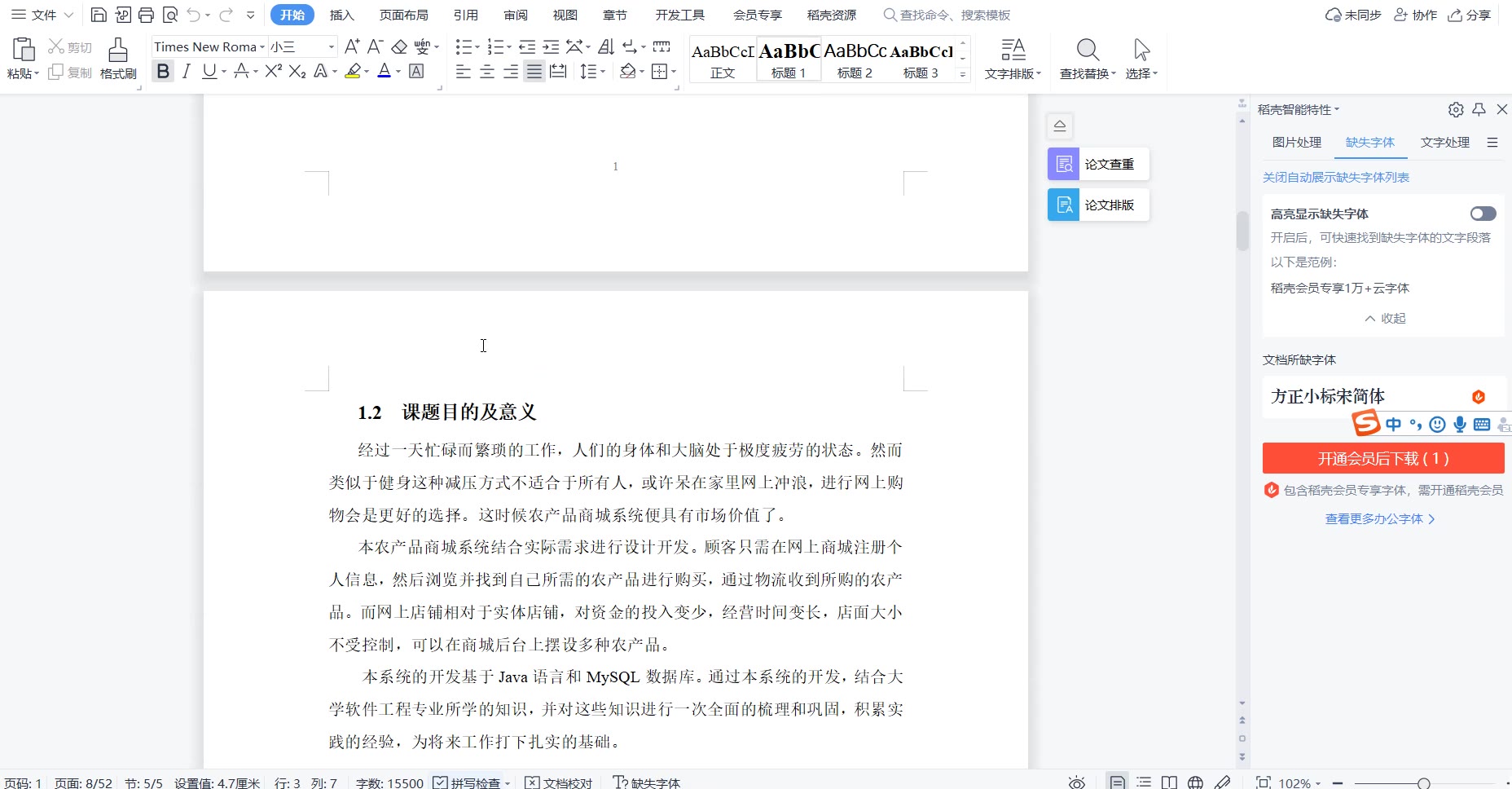Open the 文字处理 tab in side panel
1512x789 pixels.
click(x=1444, y=143)
